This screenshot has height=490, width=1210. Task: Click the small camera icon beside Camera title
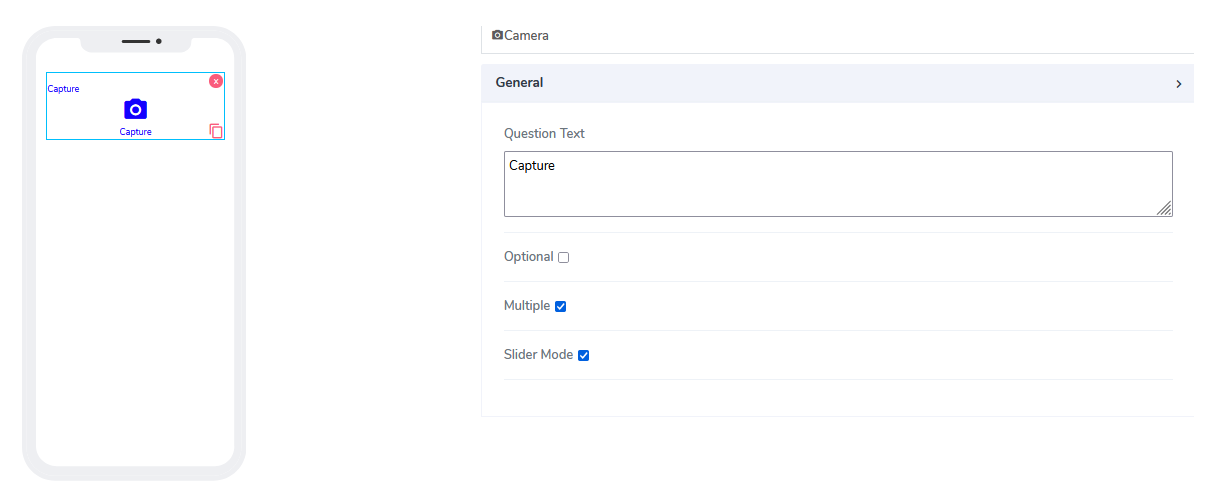click(x=497, y=35)
